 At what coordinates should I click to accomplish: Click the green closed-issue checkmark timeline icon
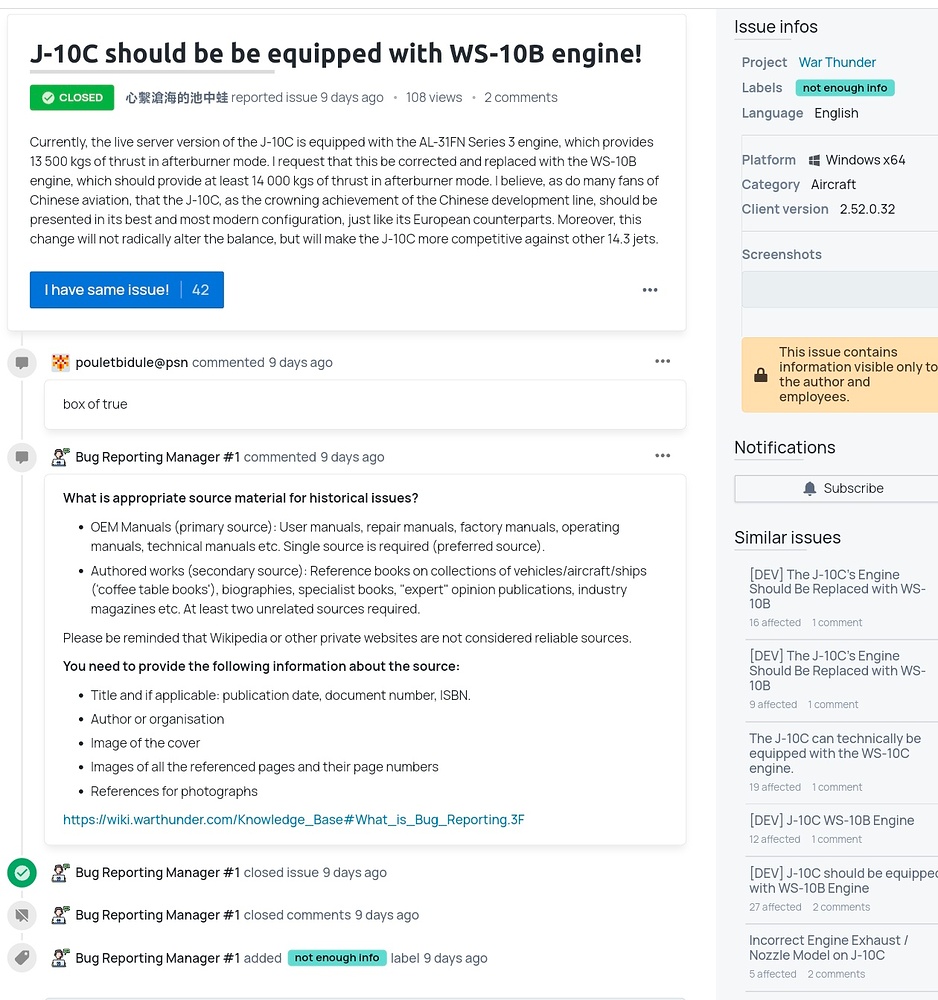(21, 873)
